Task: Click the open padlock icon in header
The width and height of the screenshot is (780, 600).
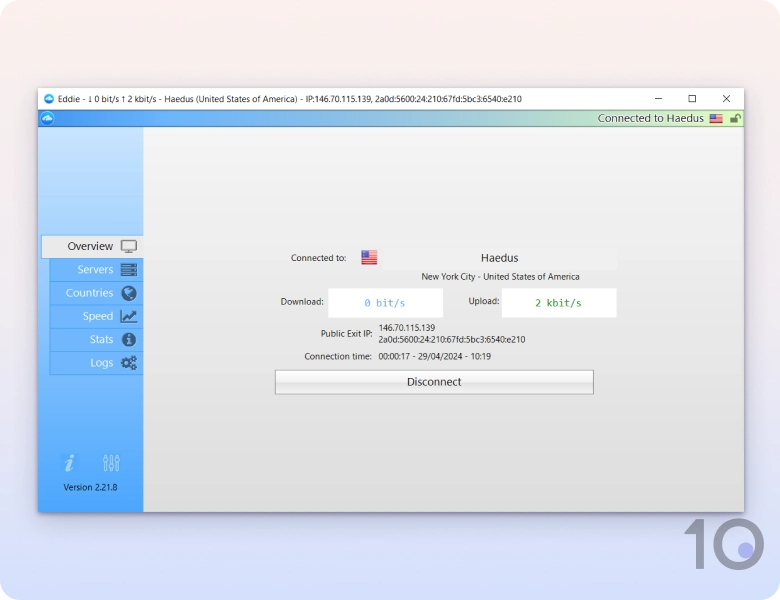Action: (735, 118)
